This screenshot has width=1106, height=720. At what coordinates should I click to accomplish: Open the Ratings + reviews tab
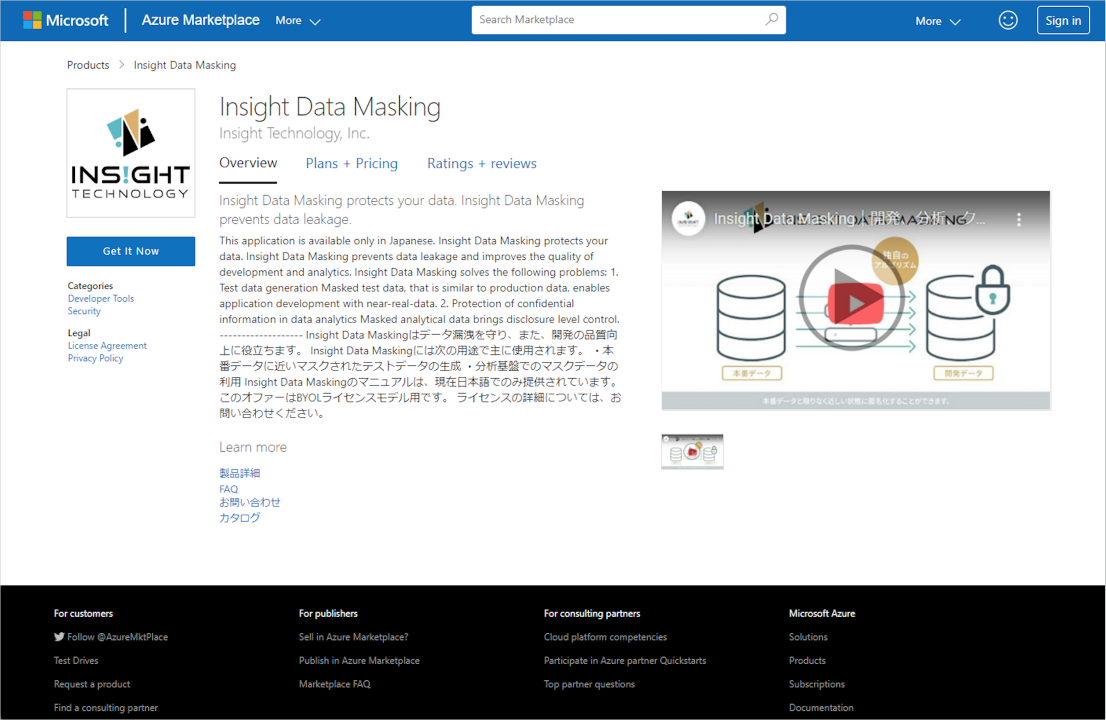point(482,164)
